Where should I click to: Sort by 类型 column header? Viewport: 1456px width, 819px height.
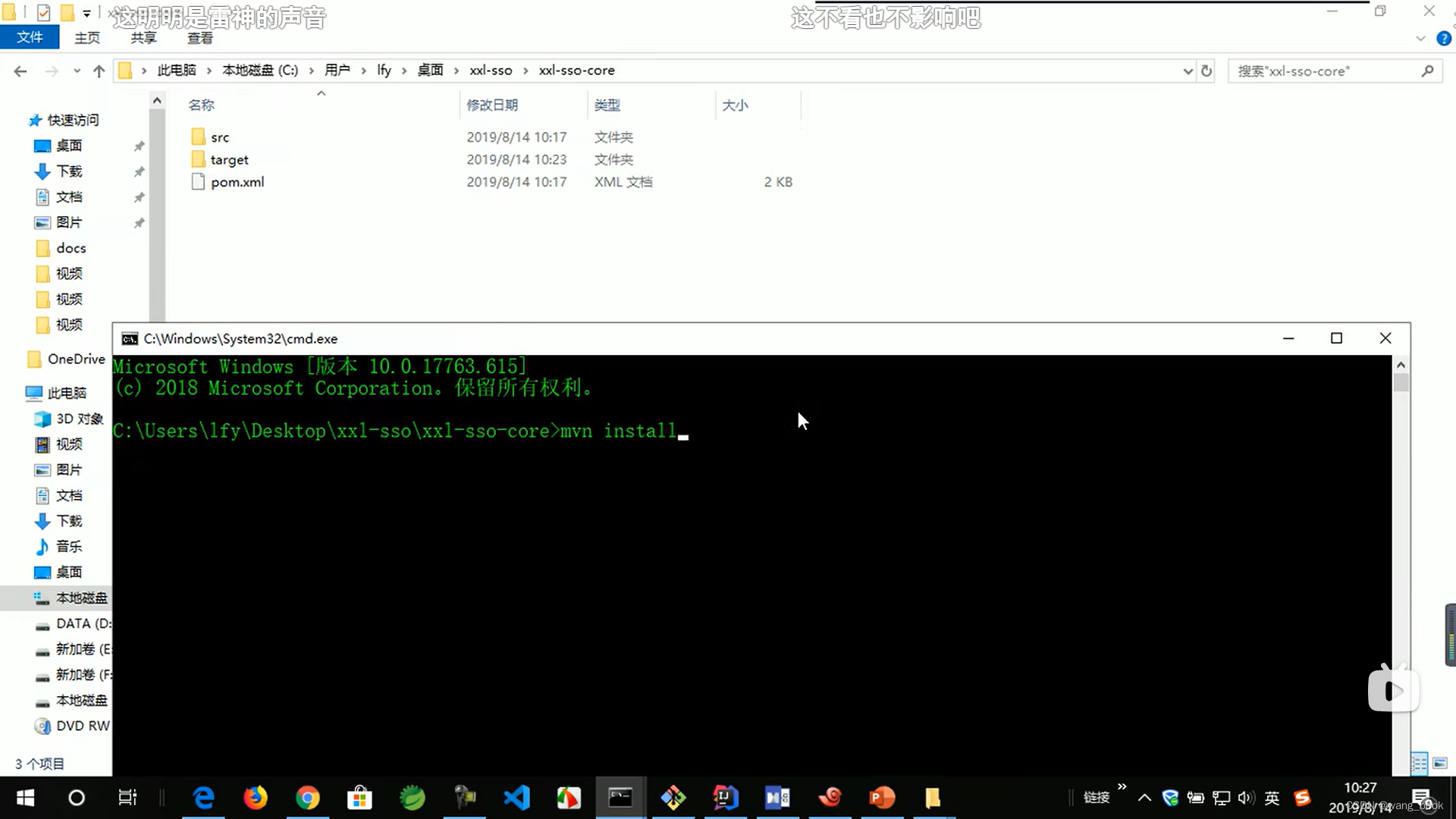607,105
